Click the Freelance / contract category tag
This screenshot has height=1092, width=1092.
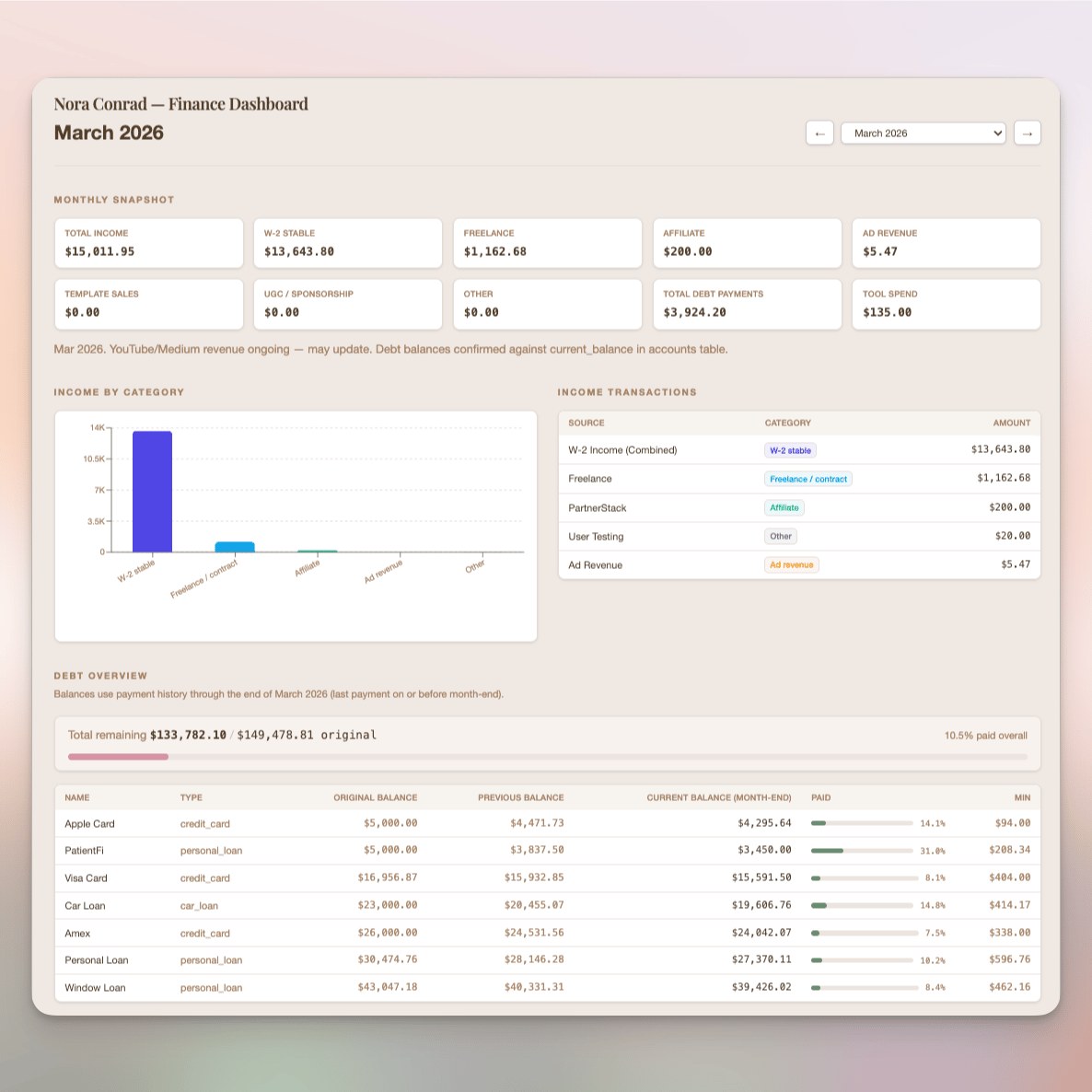coord(807,479)
